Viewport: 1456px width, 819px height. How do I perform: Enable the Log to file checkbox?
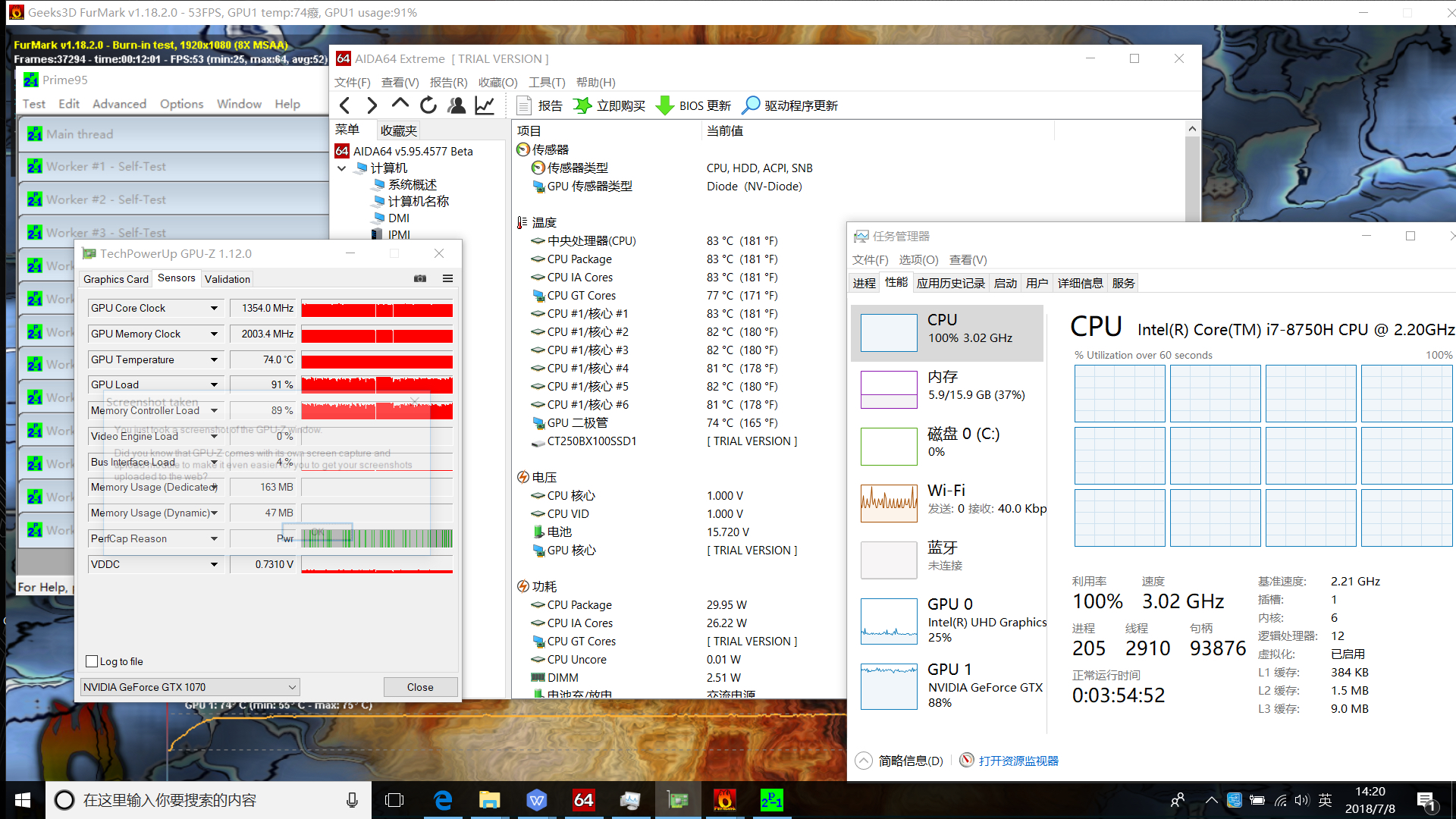coord(93,661)
